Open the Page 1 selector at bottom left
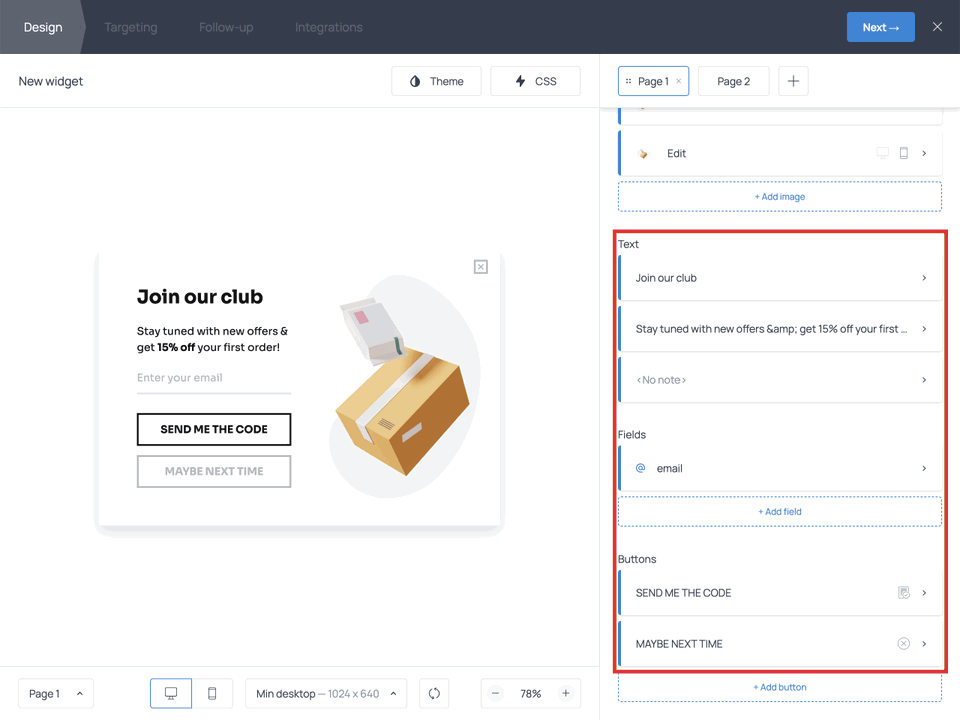 tap(55, 693)
